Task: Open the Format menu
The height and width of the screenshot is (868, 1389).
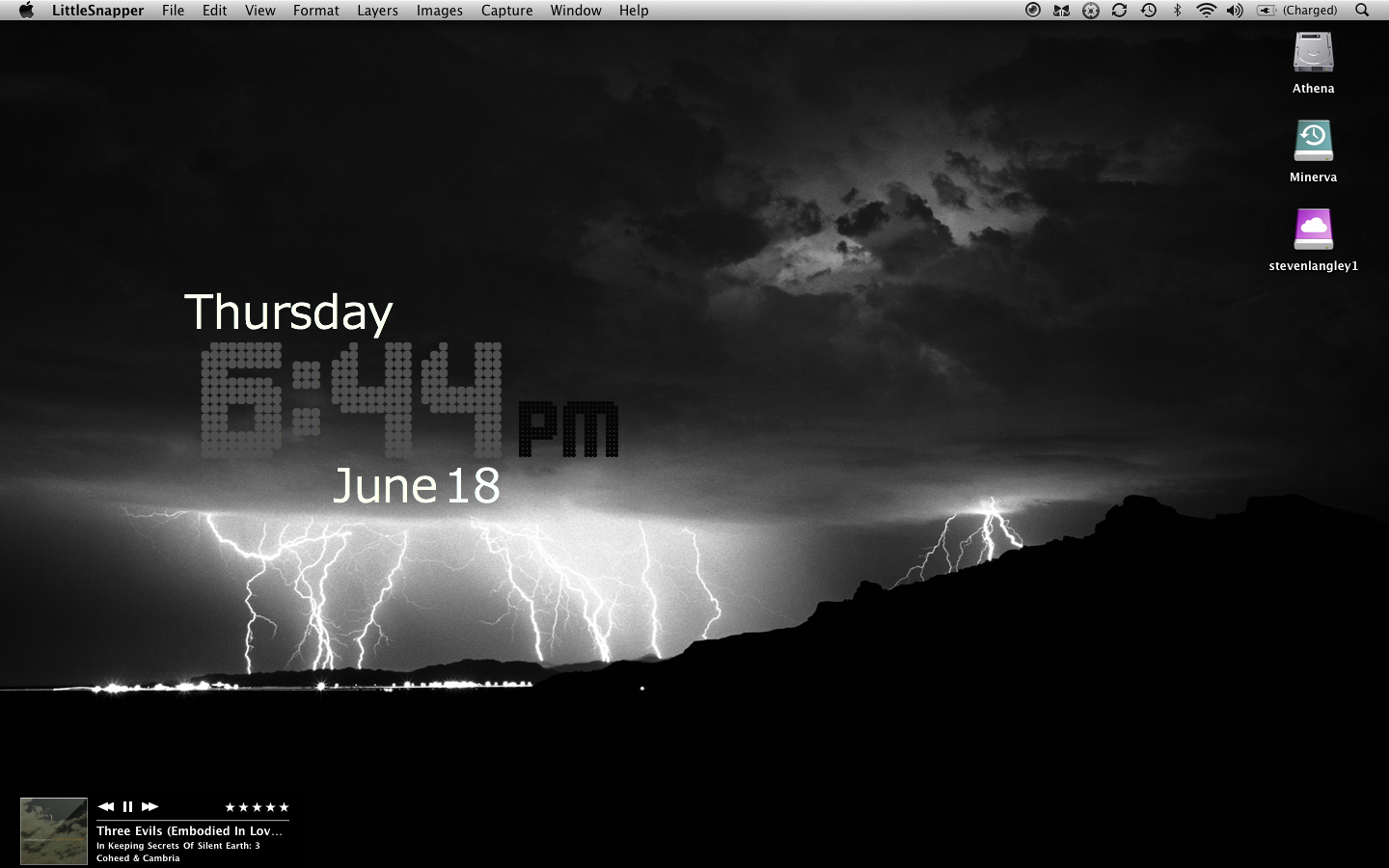Action: coord(315,11)
